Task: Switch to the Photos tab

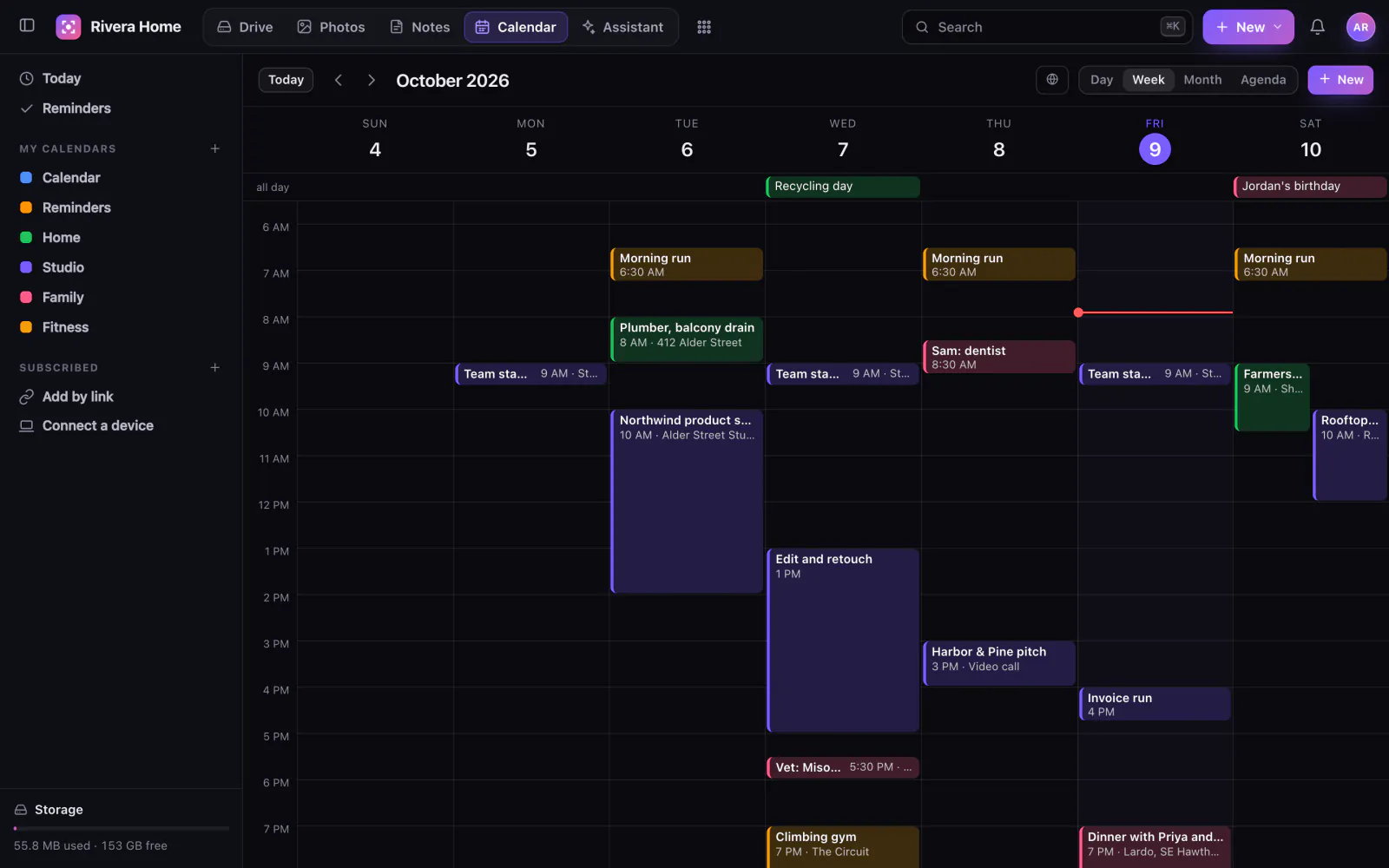Action: (331, 27)
